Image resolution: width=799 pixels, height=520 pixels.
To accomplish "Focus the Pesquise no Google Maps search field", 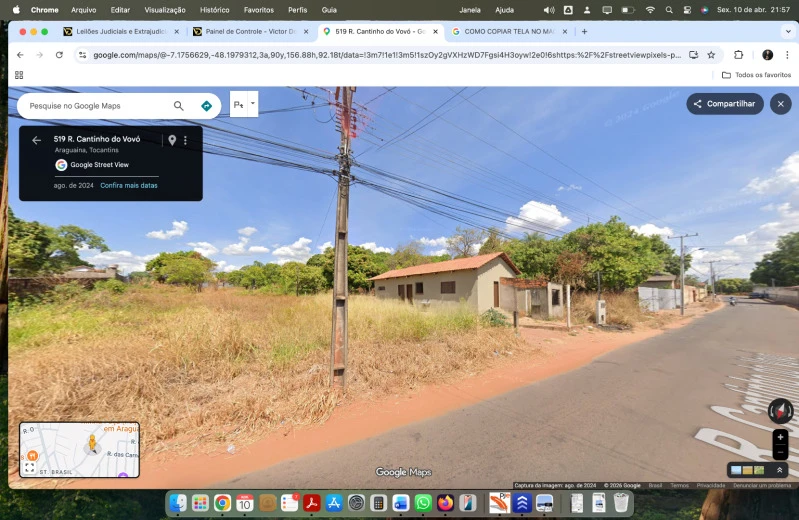I will pos(97,106).
